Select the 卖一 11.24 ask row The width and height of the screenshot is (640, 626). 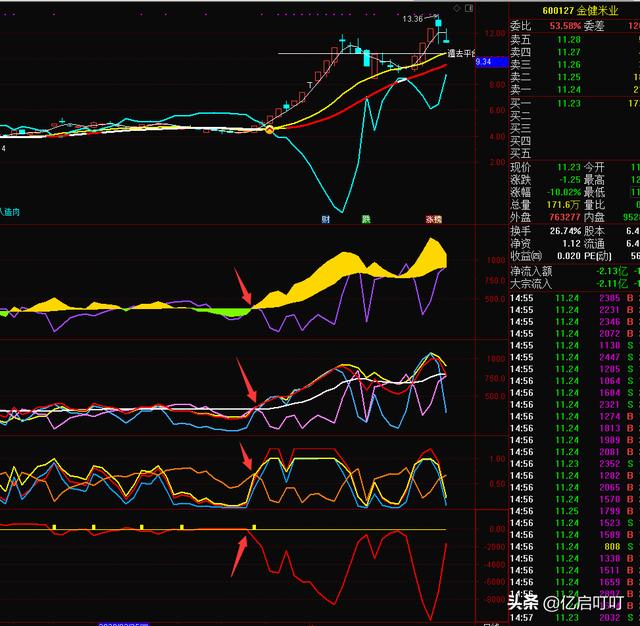(x=574, y=89)
